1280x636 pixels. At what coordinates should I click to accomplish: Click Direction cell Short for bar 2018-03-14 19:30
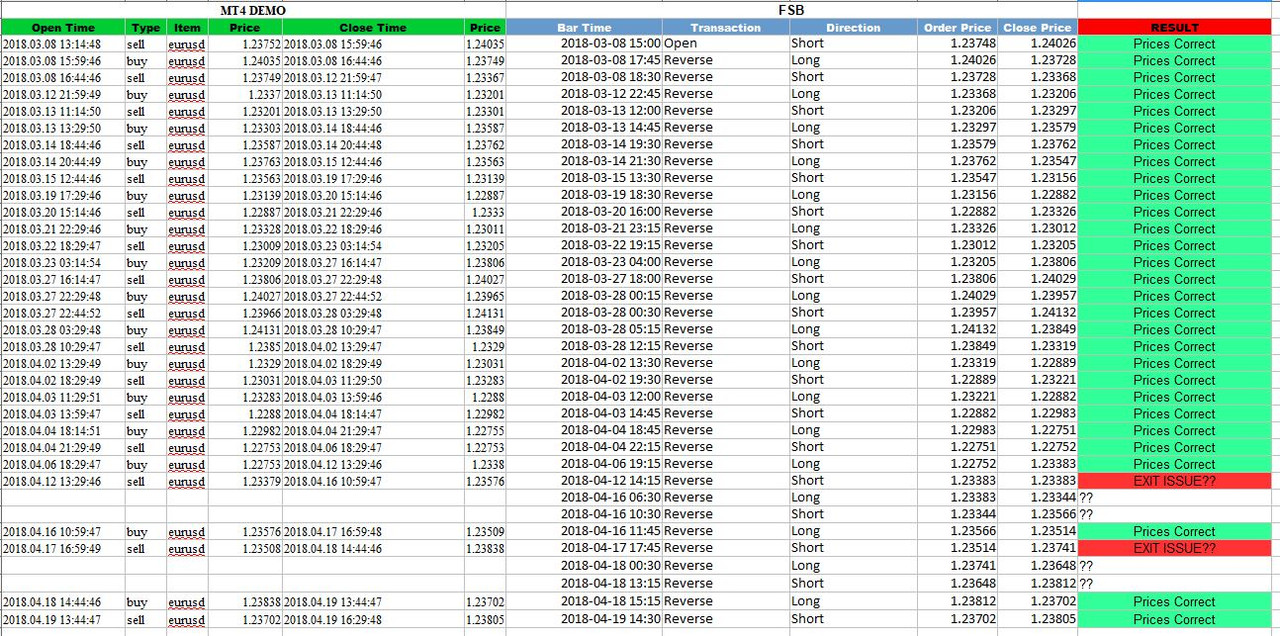pyautogui.click(x=807, y=145)
